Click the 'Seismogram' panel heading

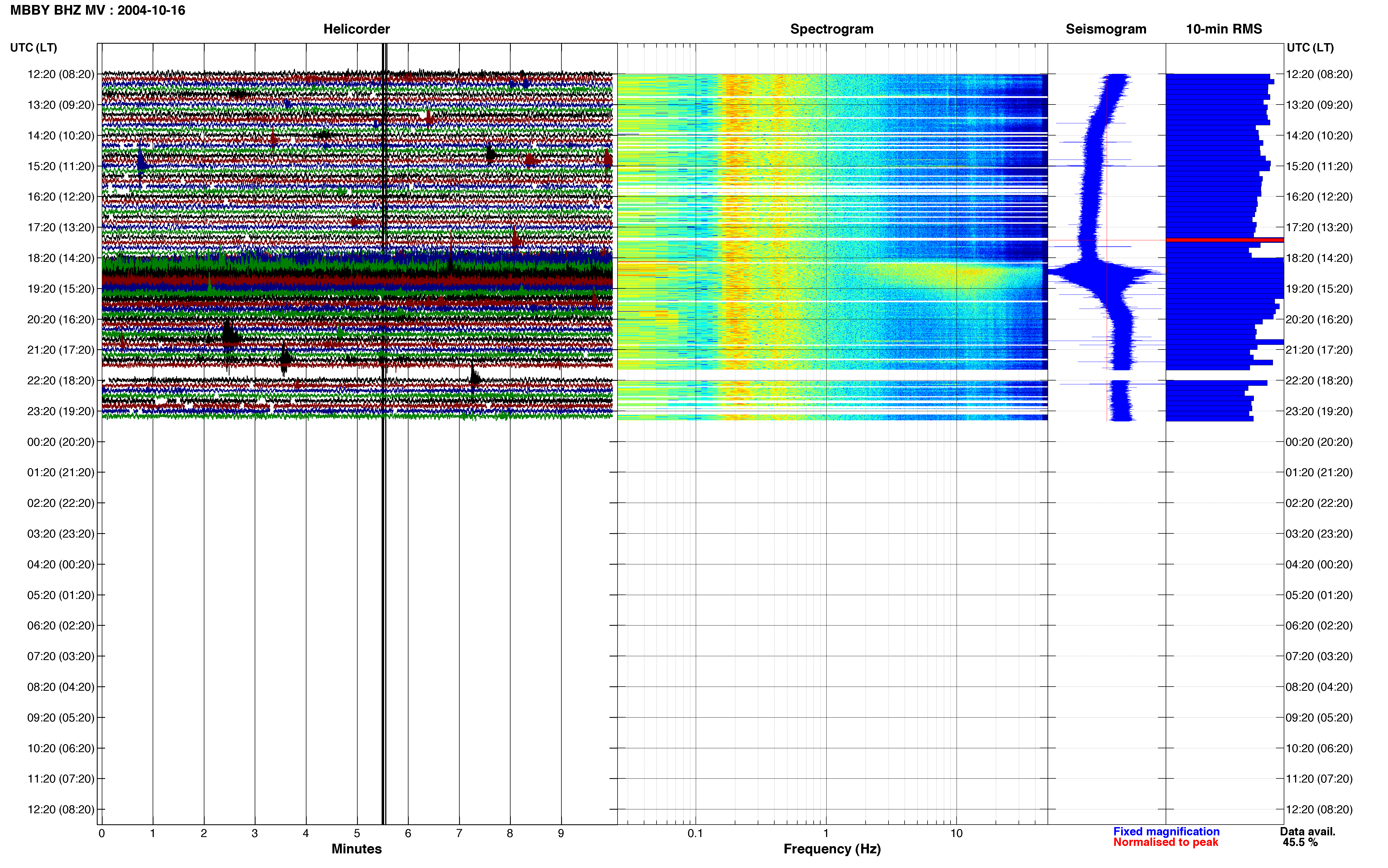[x=1106, y=29]
